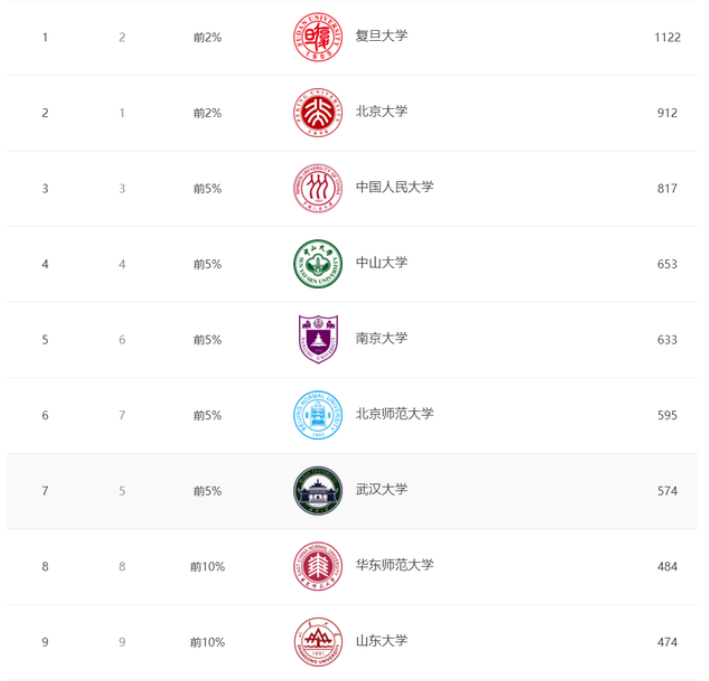Visit the 北京师范大学 link
This screenshot has height=681, width=709.
coord(394,414)
